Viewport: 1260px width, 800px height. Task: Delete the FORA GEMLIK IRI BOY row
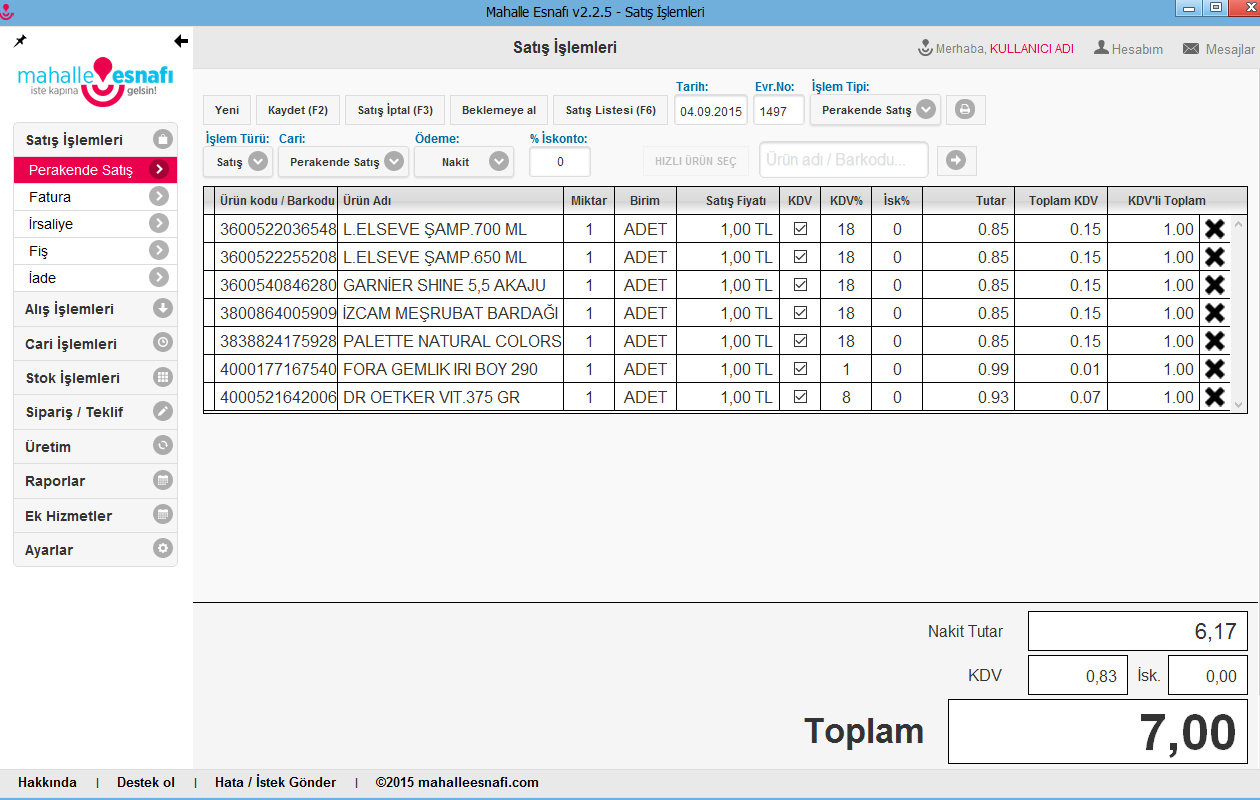point(1215,369)
